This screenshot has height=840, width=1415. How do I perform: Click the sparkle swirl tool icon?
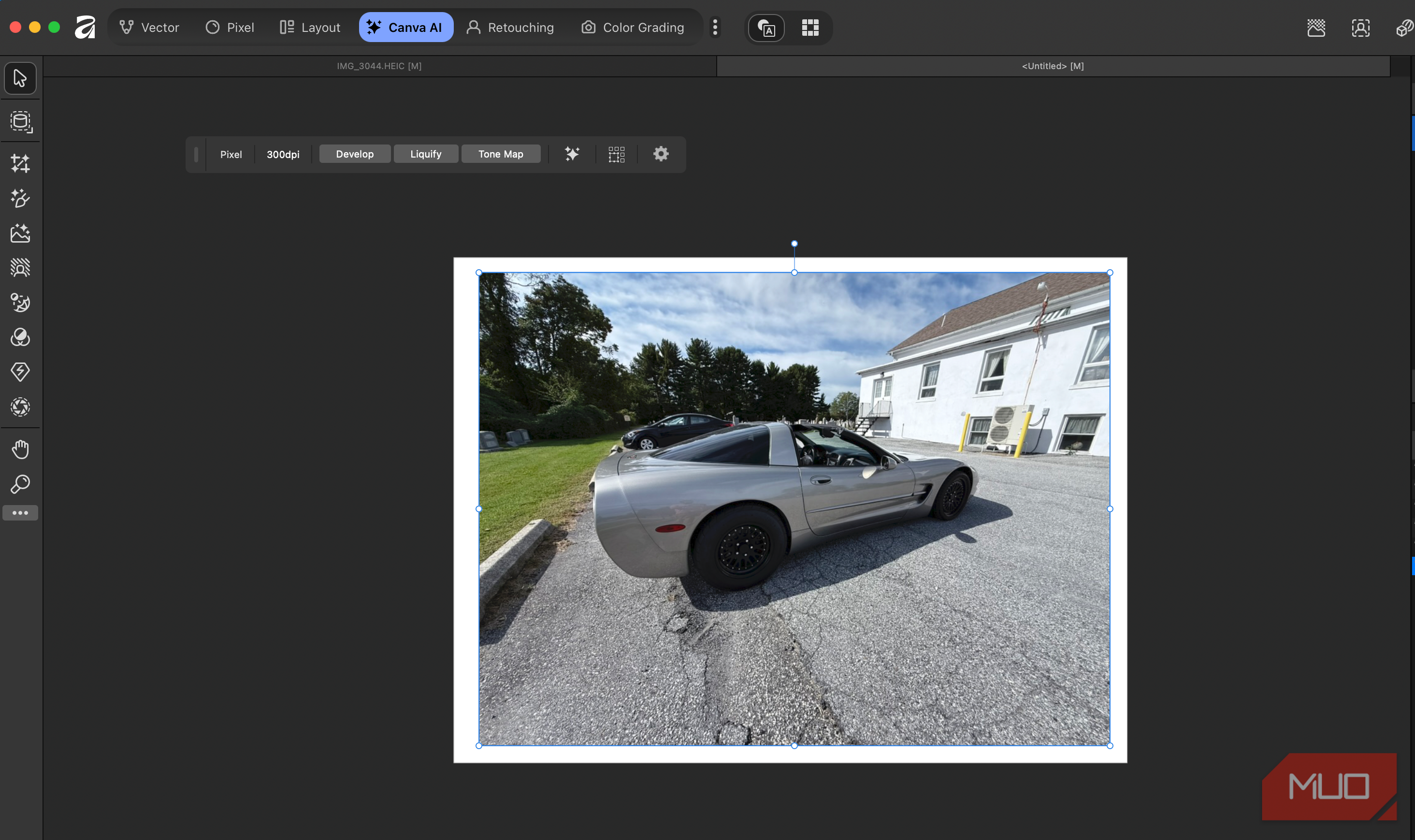click(x=20, y=302)
